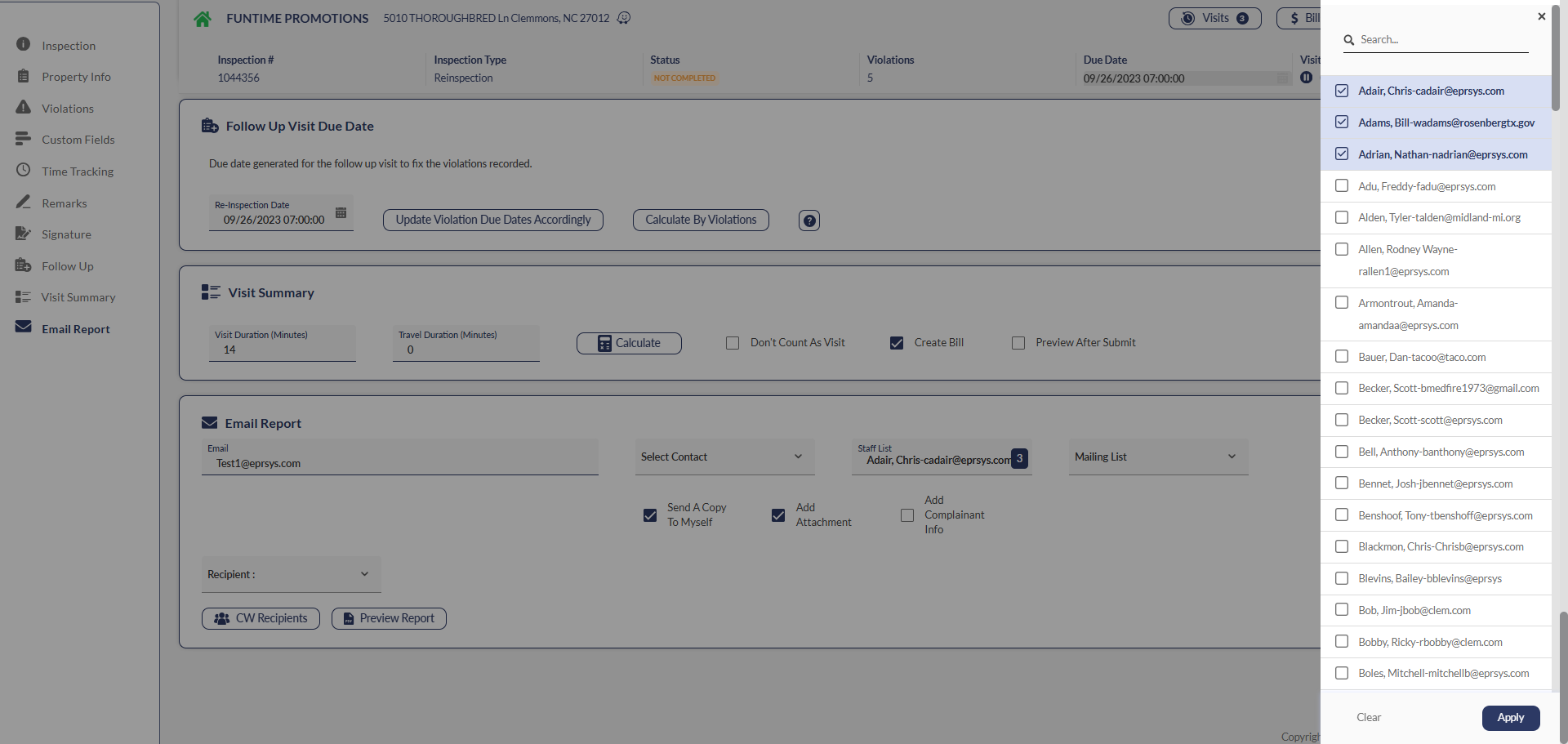The width and height of the screenshot is (1568, 744).
Task: Click the Time Tracking clock icon
Action: (24, 171)
